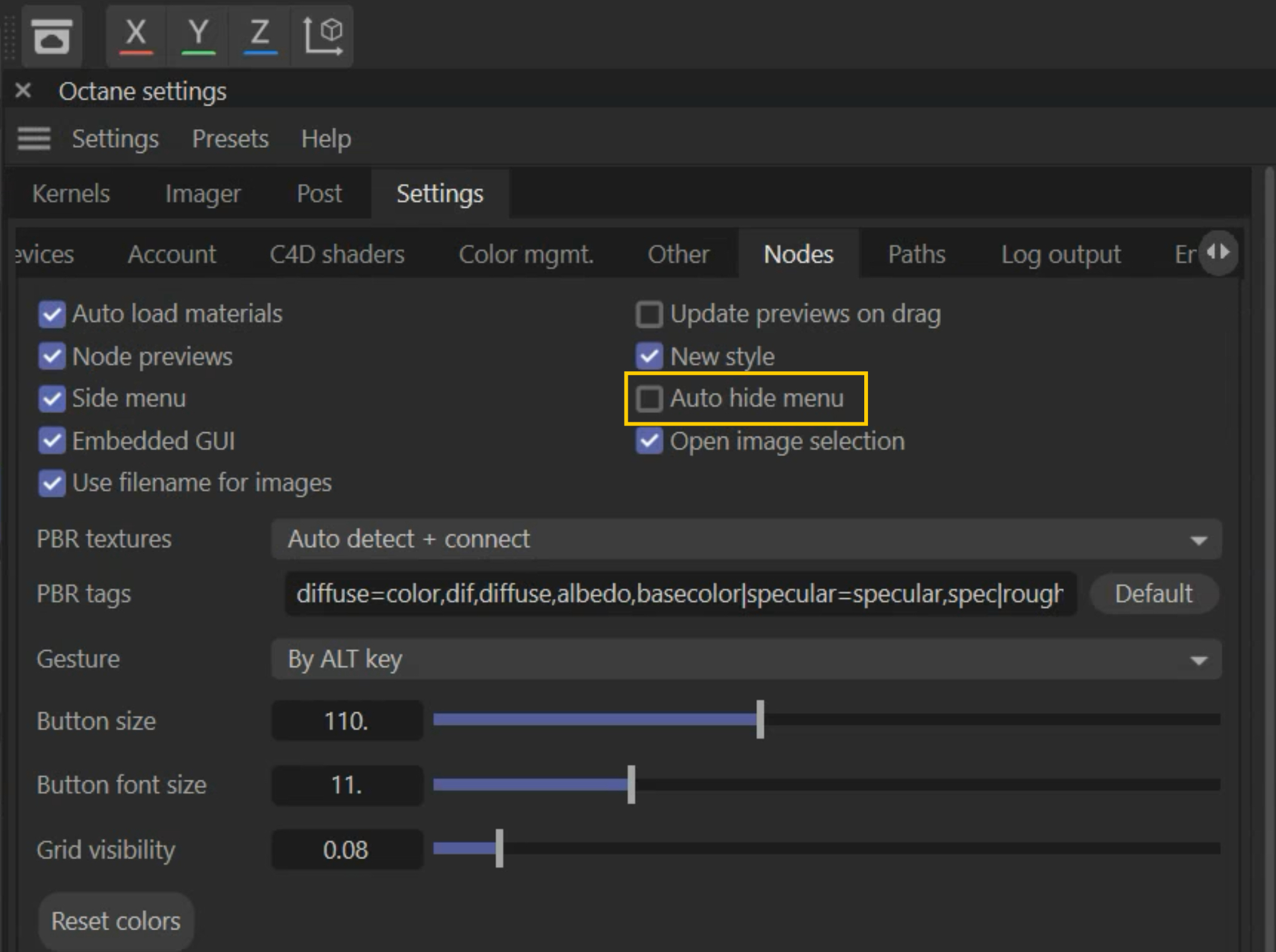Select the Color mgmt. tab
This screenshot has width=1276, height=952.
click(x=526, y=255)
